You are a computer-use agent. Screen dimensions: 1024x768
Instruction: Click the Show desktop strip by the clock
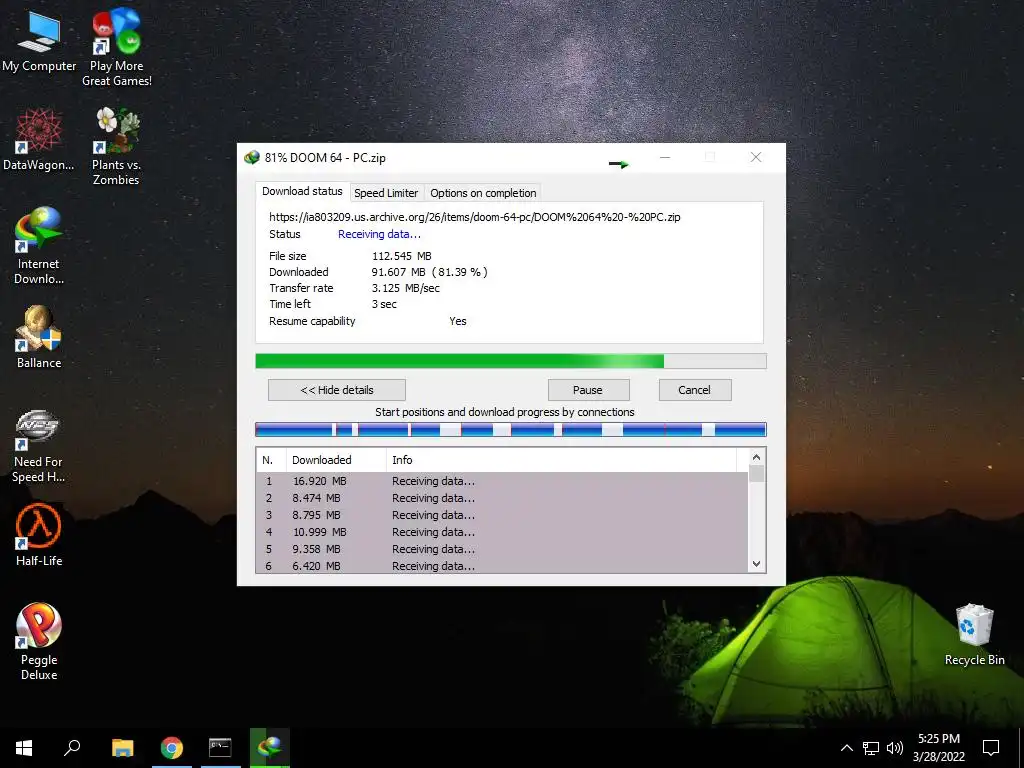tap(1021, 748)
